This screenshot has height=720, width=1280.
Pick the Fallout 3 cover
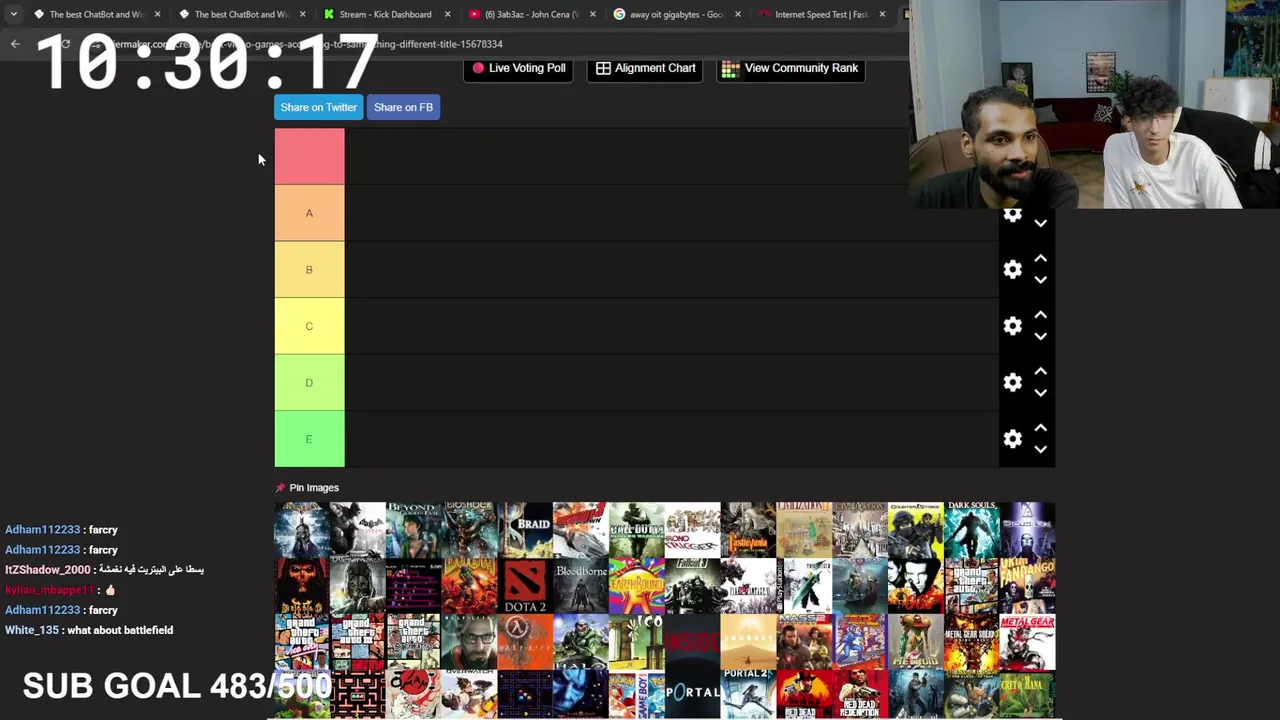coord(693,586)
